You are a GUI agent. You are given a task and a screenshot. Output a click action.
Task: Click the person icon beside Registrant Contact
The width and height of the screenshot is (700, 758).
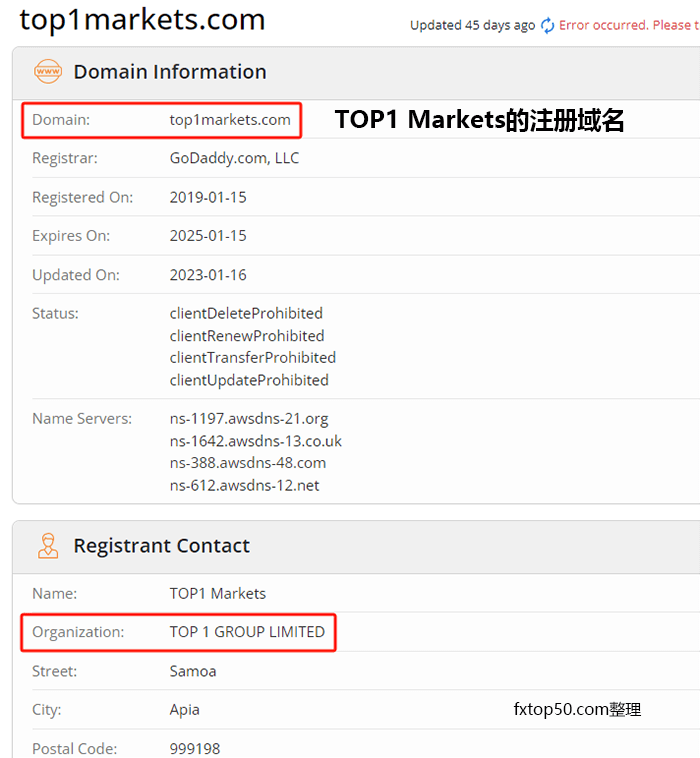pyautogui.click(x=48, y=546)
